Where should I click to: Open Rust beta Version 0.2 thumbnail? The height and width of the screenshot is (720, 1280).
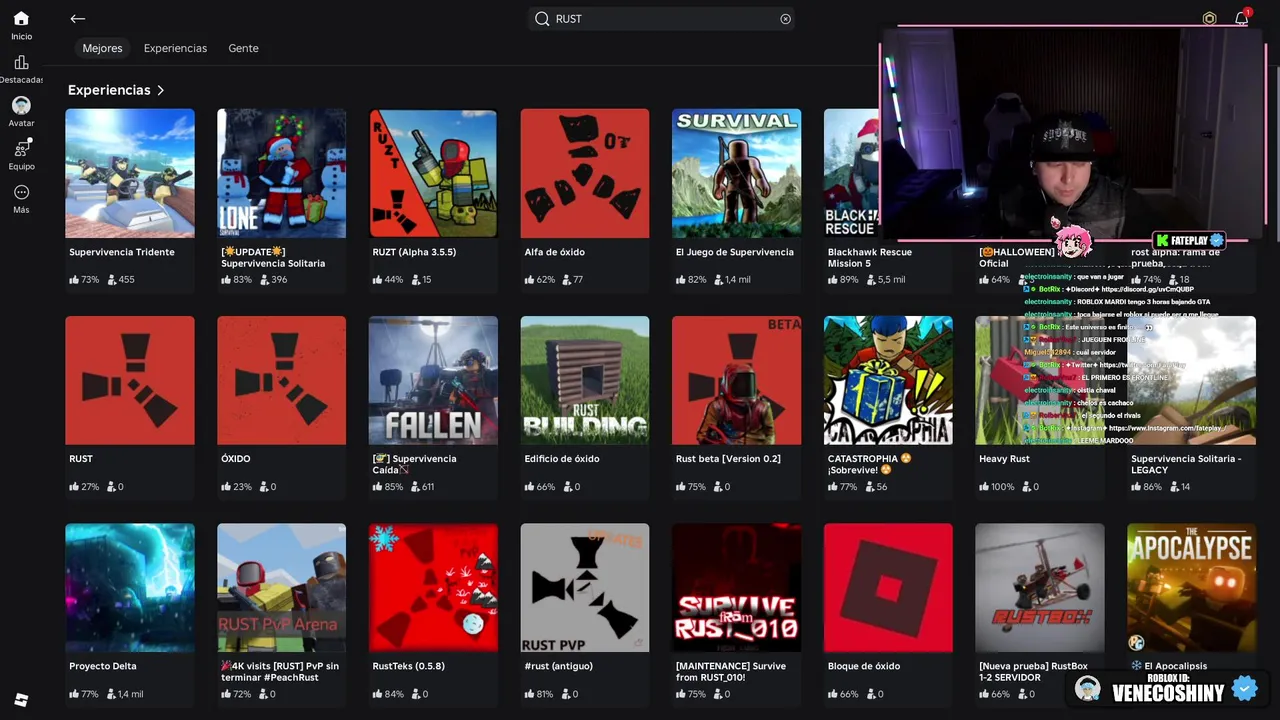737,380
